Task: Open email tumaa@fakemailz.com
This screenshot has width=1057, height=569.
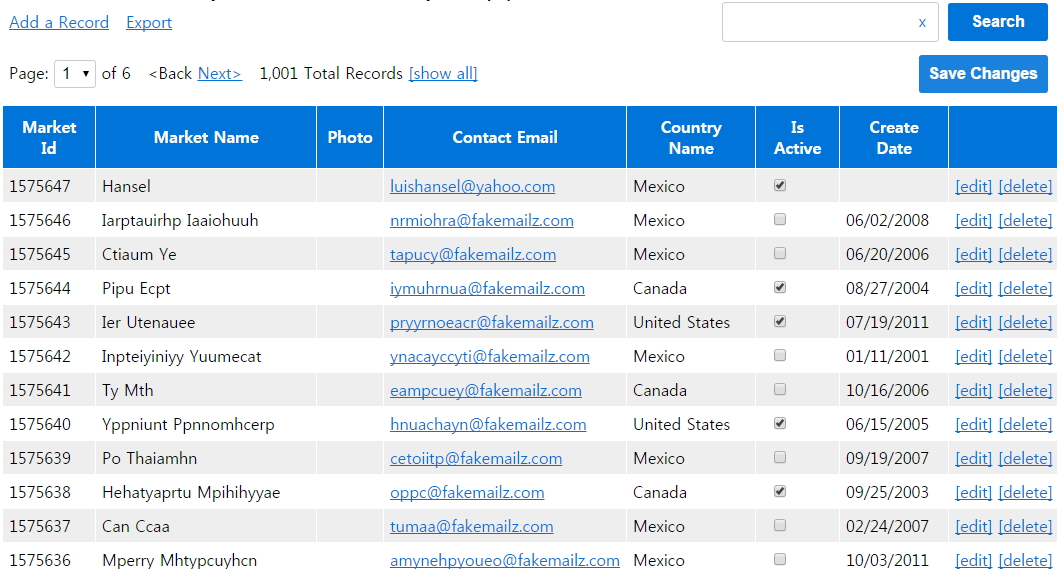Action: pos(472,527)
